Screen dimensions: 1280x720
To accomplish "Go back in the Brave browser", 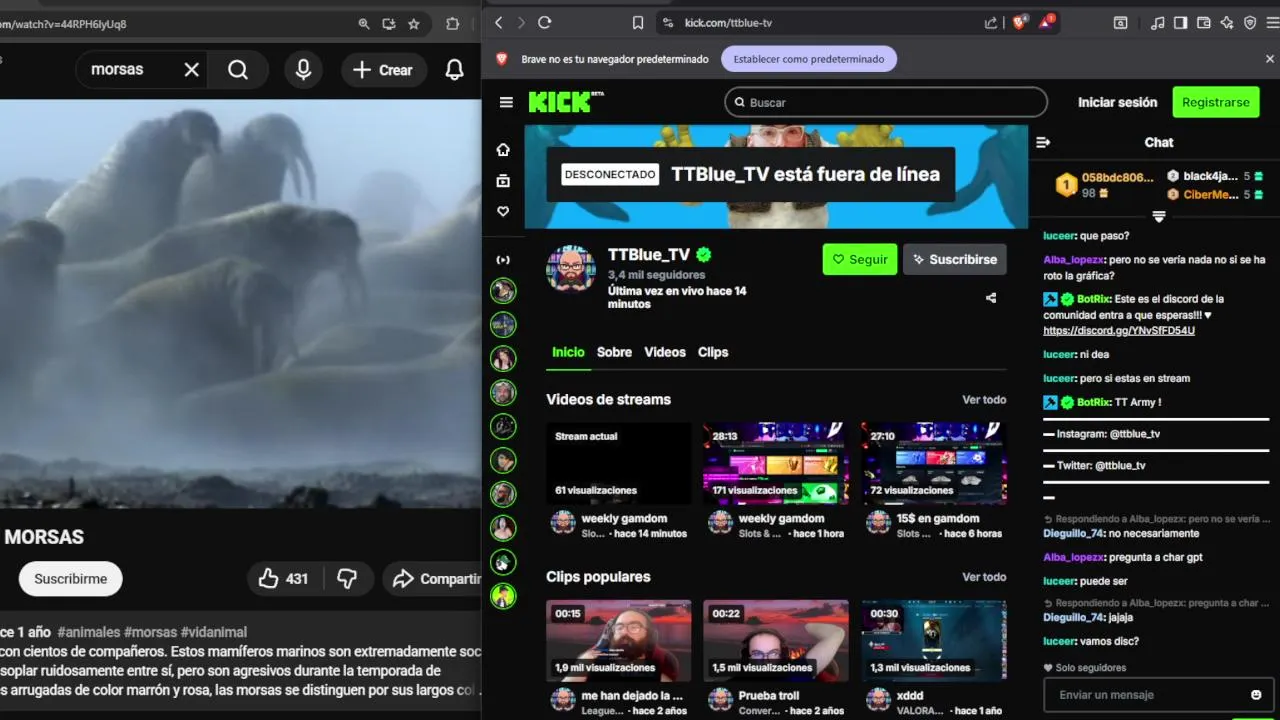I will [497, 23].
